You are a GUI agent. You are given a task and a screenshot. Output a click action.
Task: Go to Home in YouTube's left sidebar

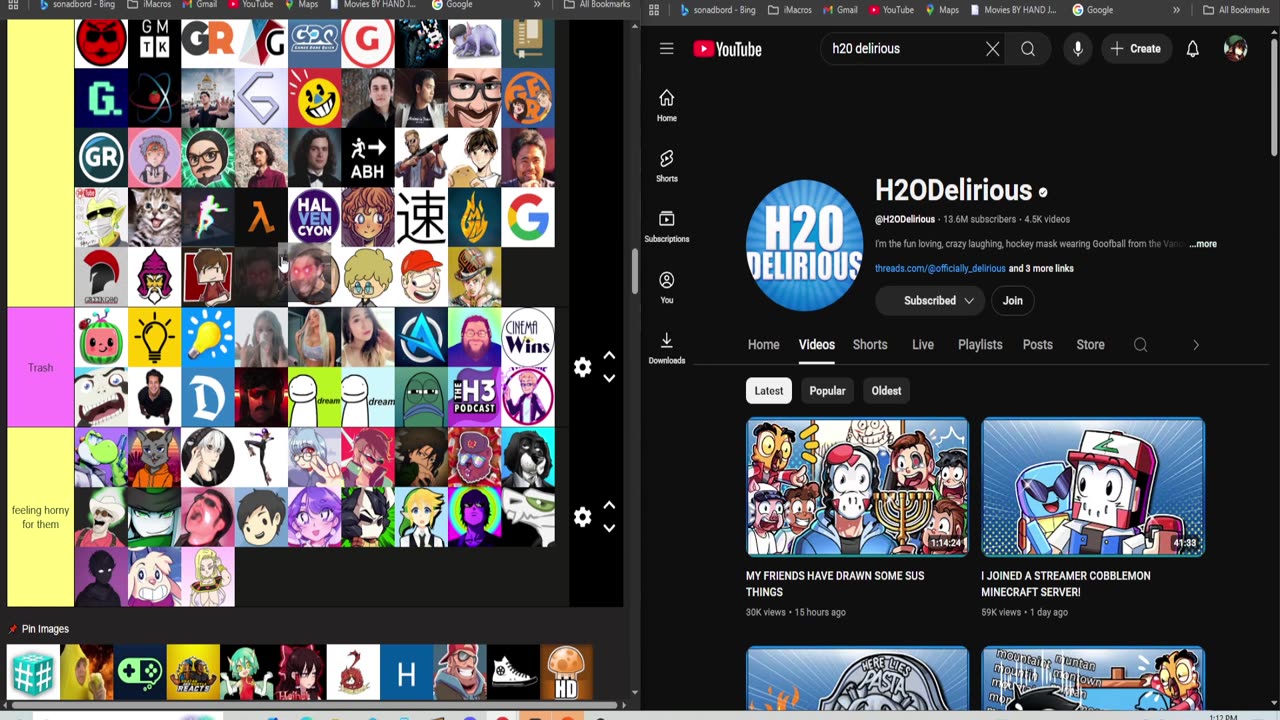pos(667,105)
